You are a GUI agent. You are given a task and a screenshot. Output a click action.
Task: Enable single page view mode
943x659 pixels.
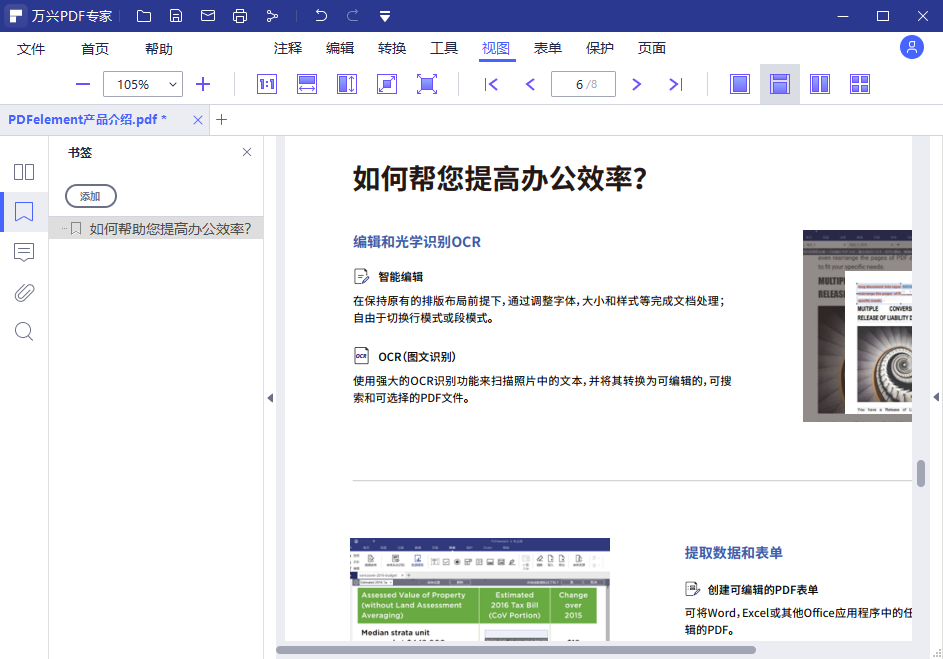coord(740,84)
